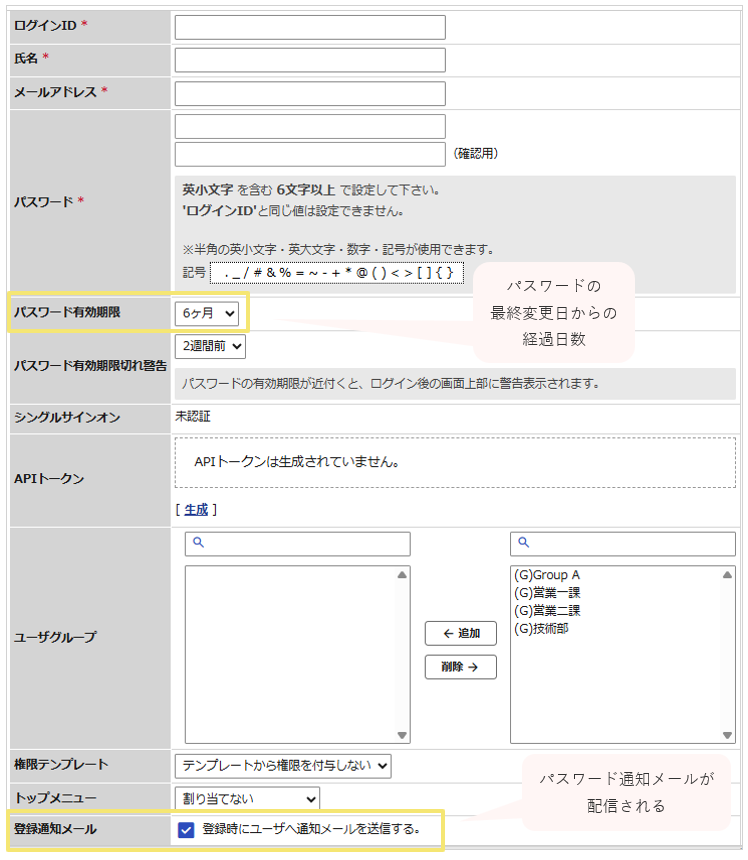
Task: Click the left search magnifier icon
Action: tap(199, 542)
